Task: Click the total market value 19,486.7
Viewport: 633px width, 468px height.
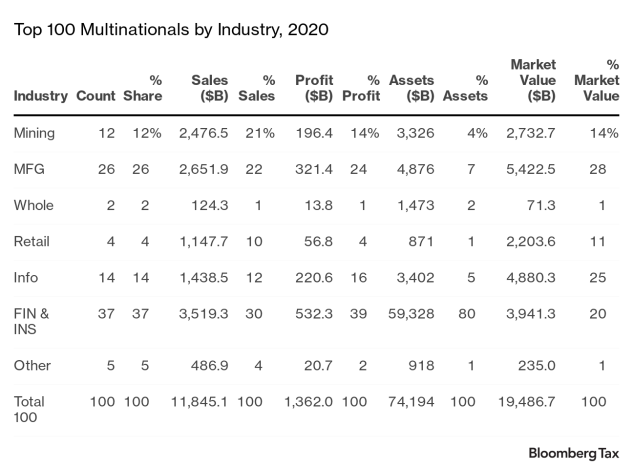Action: pos(527,401)
